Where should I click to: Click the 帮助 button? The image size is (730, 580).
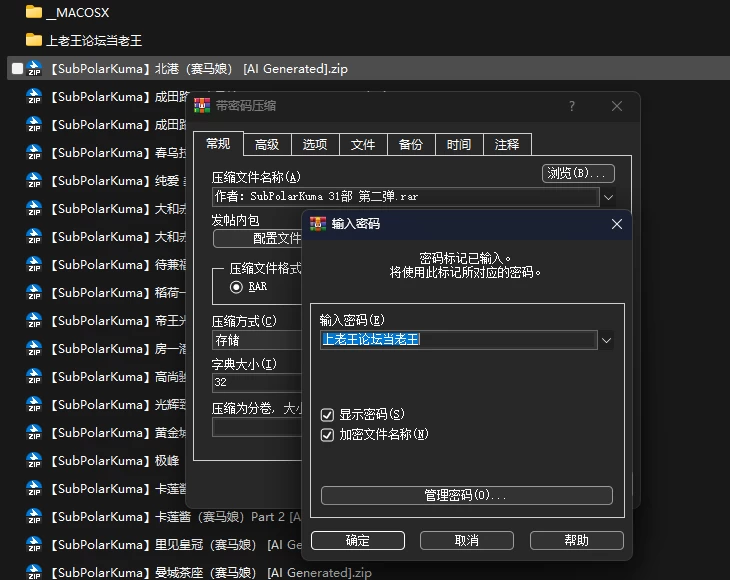pos(576,540)
